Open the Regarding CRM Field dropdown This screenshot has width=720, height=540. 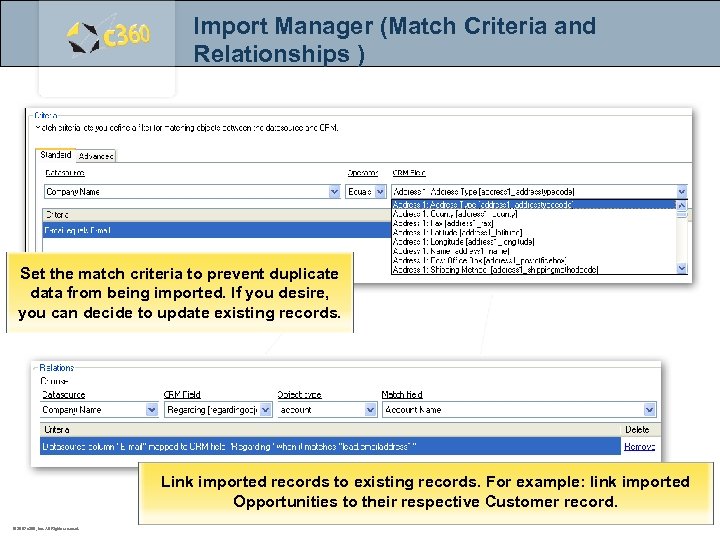265,410
